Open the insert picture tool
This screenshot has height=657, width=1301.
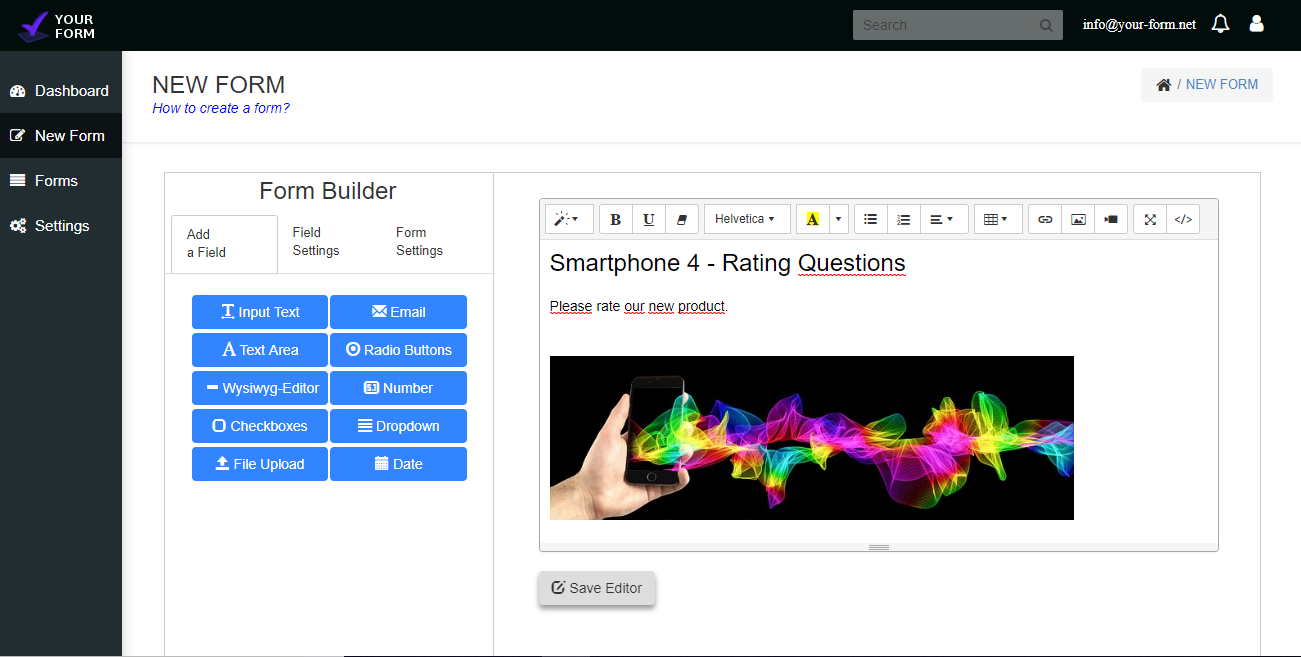pos(1078,219)
